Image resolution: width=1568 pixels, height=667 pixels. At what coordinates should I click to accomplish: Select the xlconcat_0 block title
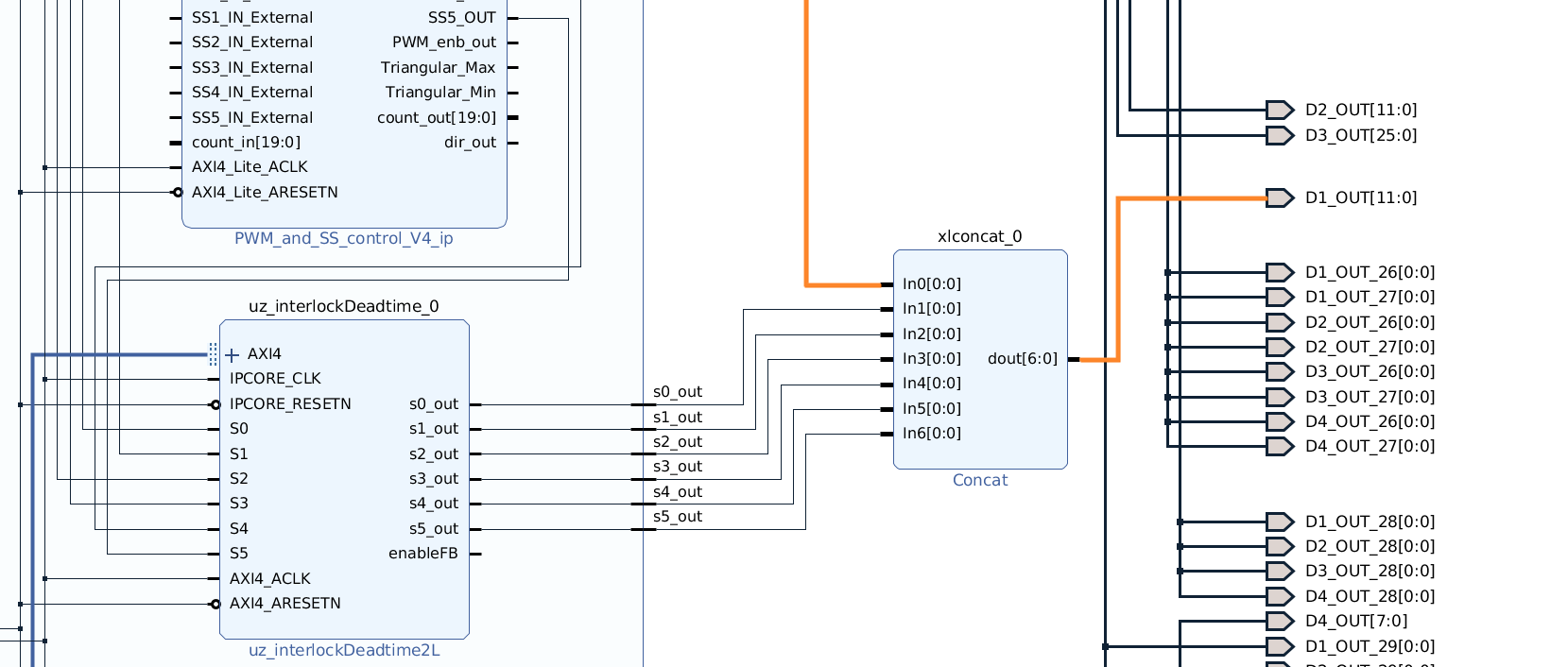pyautogui.click(x=979, y=237)
